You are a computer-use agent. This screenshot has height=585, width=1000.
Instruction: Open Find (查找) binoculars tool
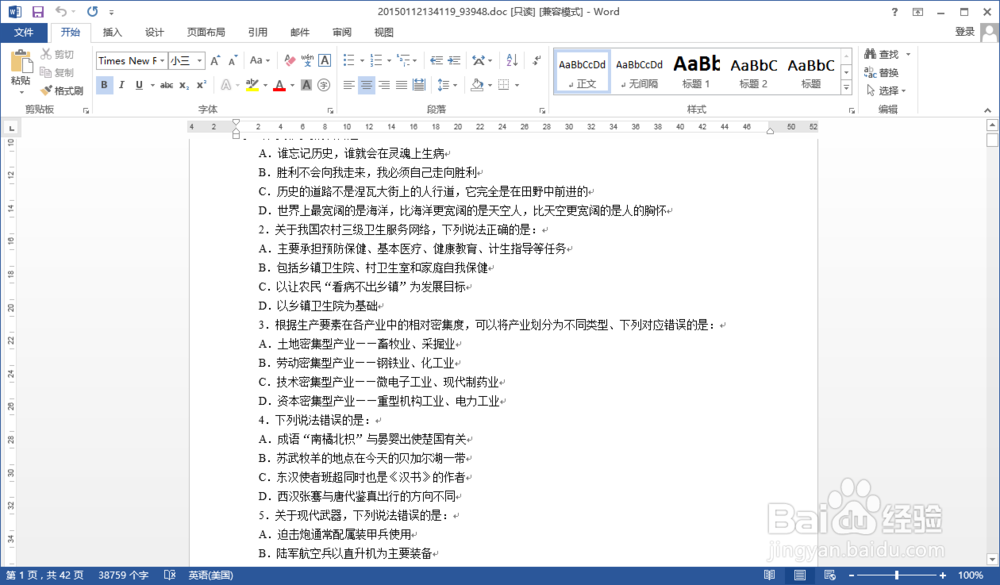(882, 54)
